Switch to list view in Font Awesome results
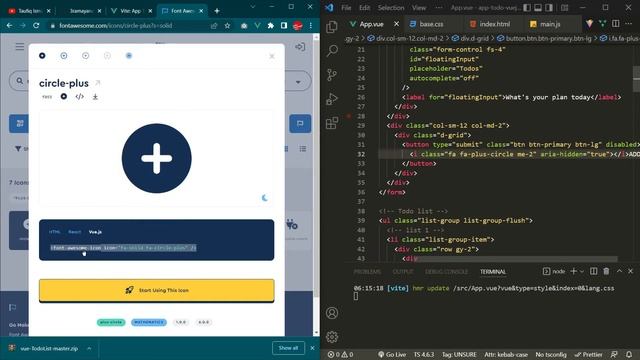 pyautogui.click(x=302, y=149)
